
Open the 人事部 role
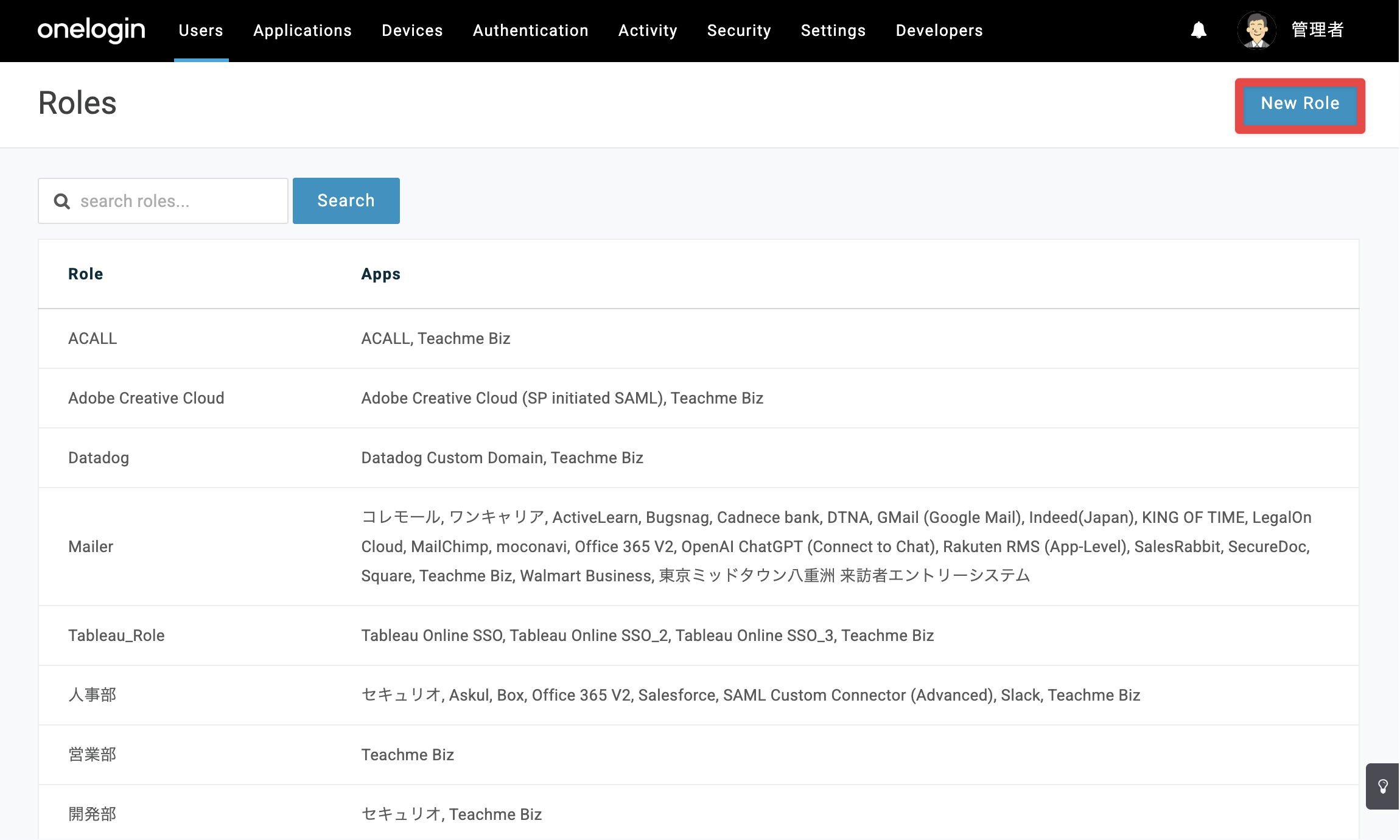[x=93, y=695]
